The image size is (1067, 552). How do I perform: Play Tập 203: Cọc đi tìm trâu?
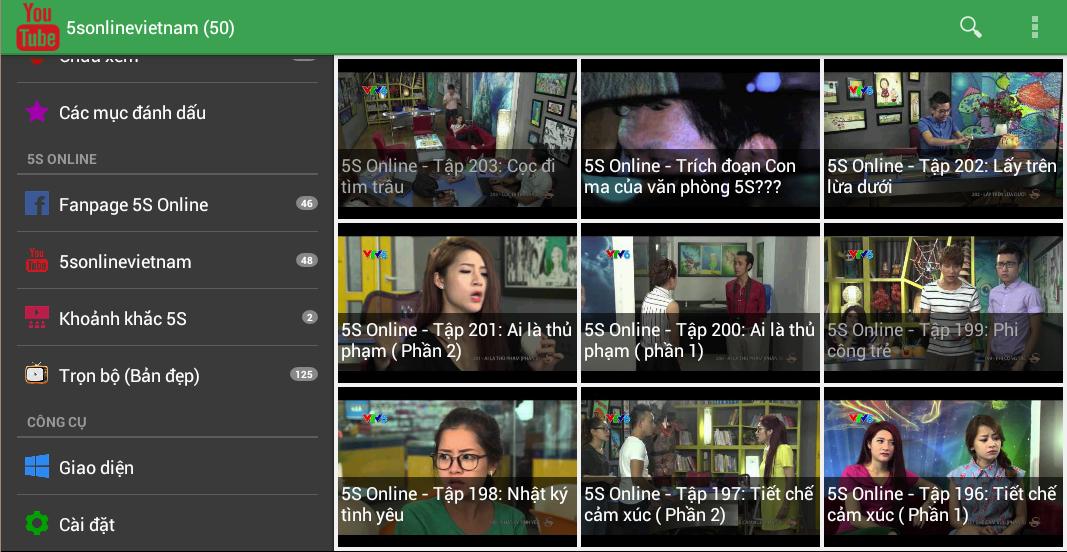coord(457,139)
